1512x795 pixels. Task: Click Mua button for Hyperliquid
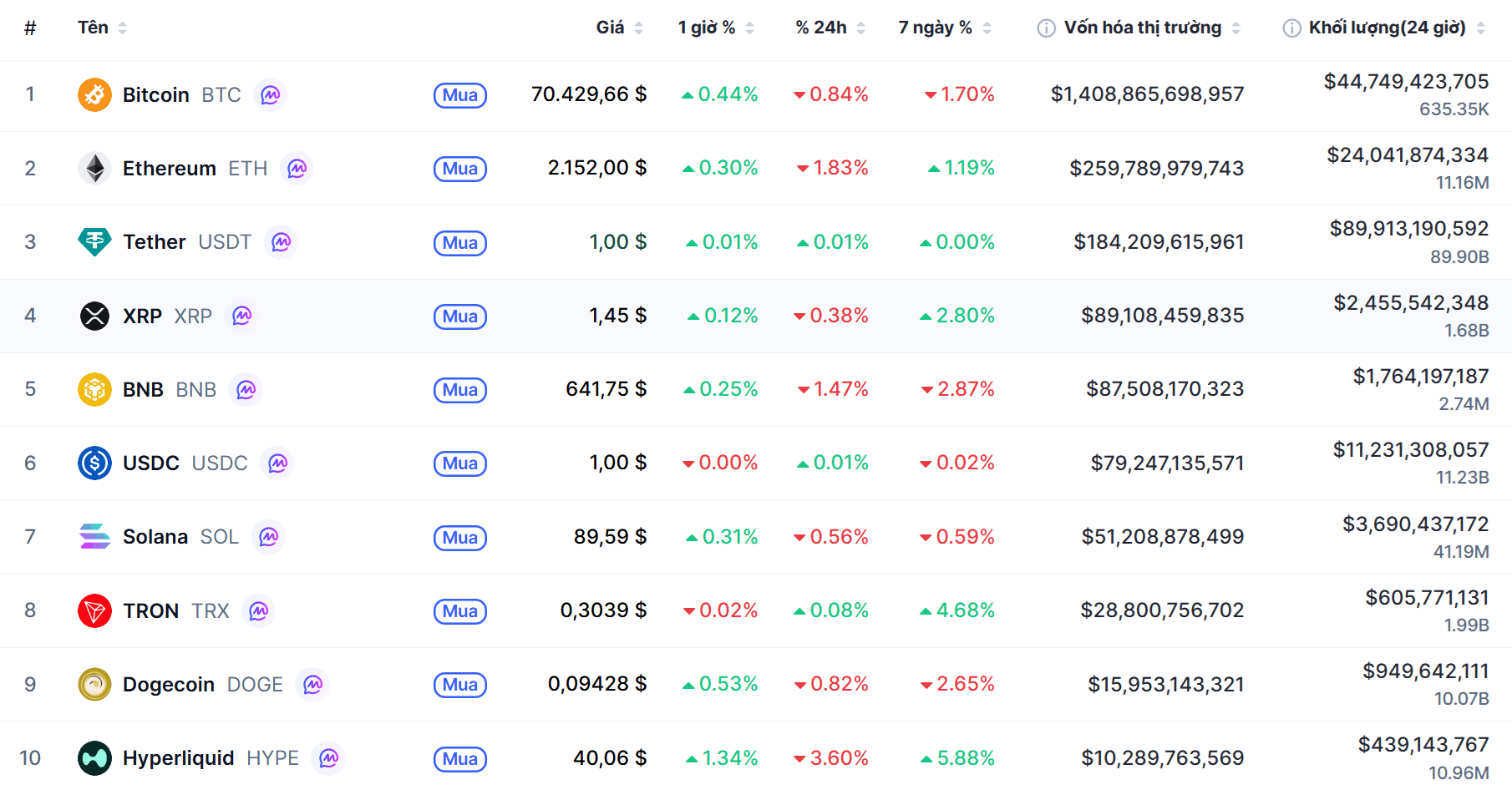(460, 759)
